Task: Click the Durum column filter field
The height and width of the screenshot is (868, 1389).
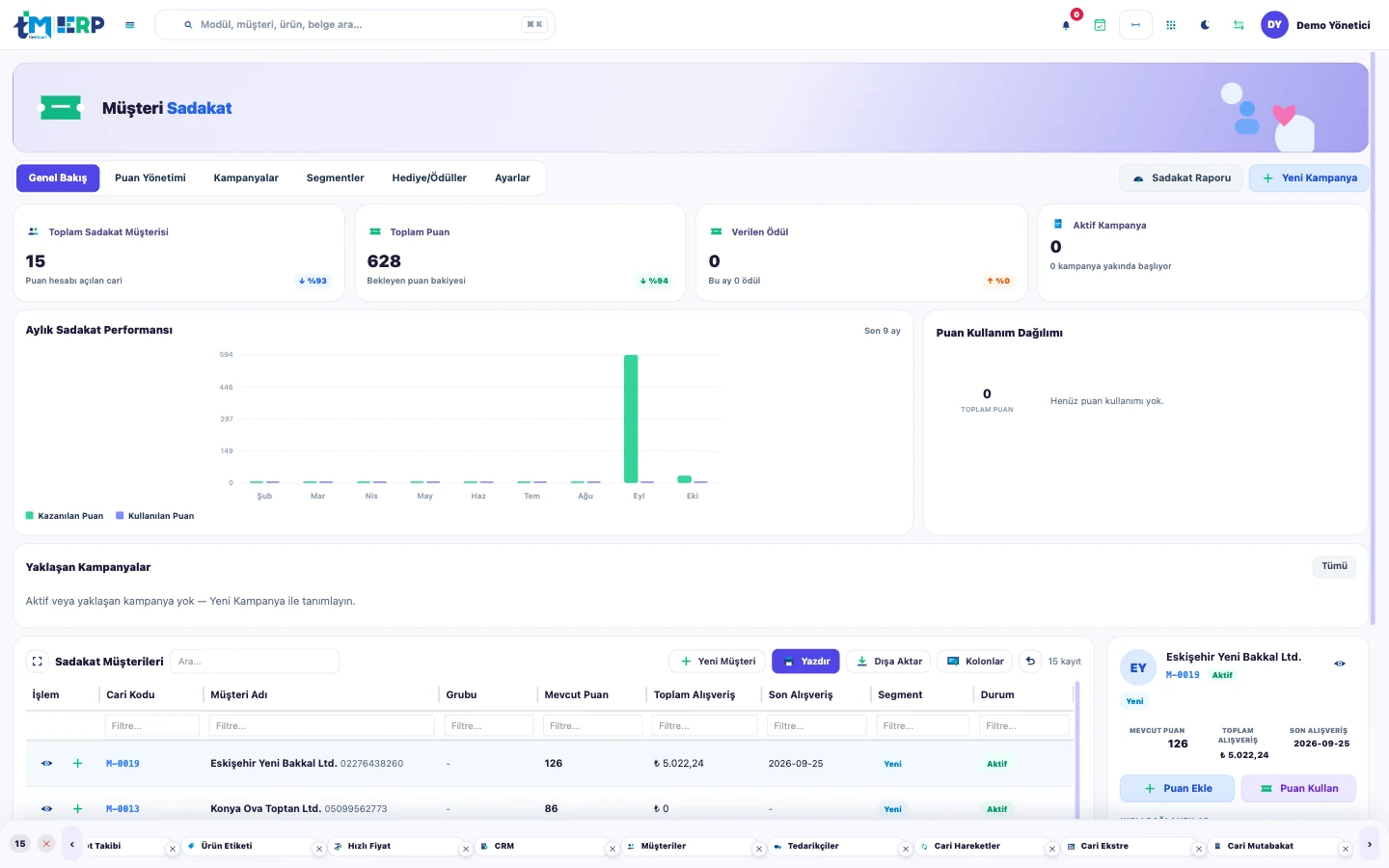Action: pyautogui.click(x=1024, y=726)
